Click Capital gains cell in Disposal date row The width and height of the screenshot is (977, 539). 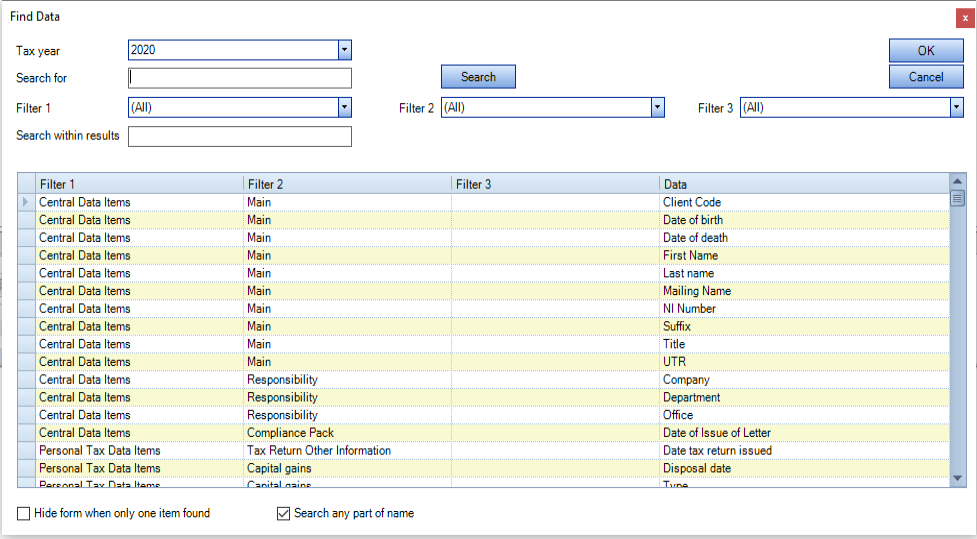tap(348, 469)
